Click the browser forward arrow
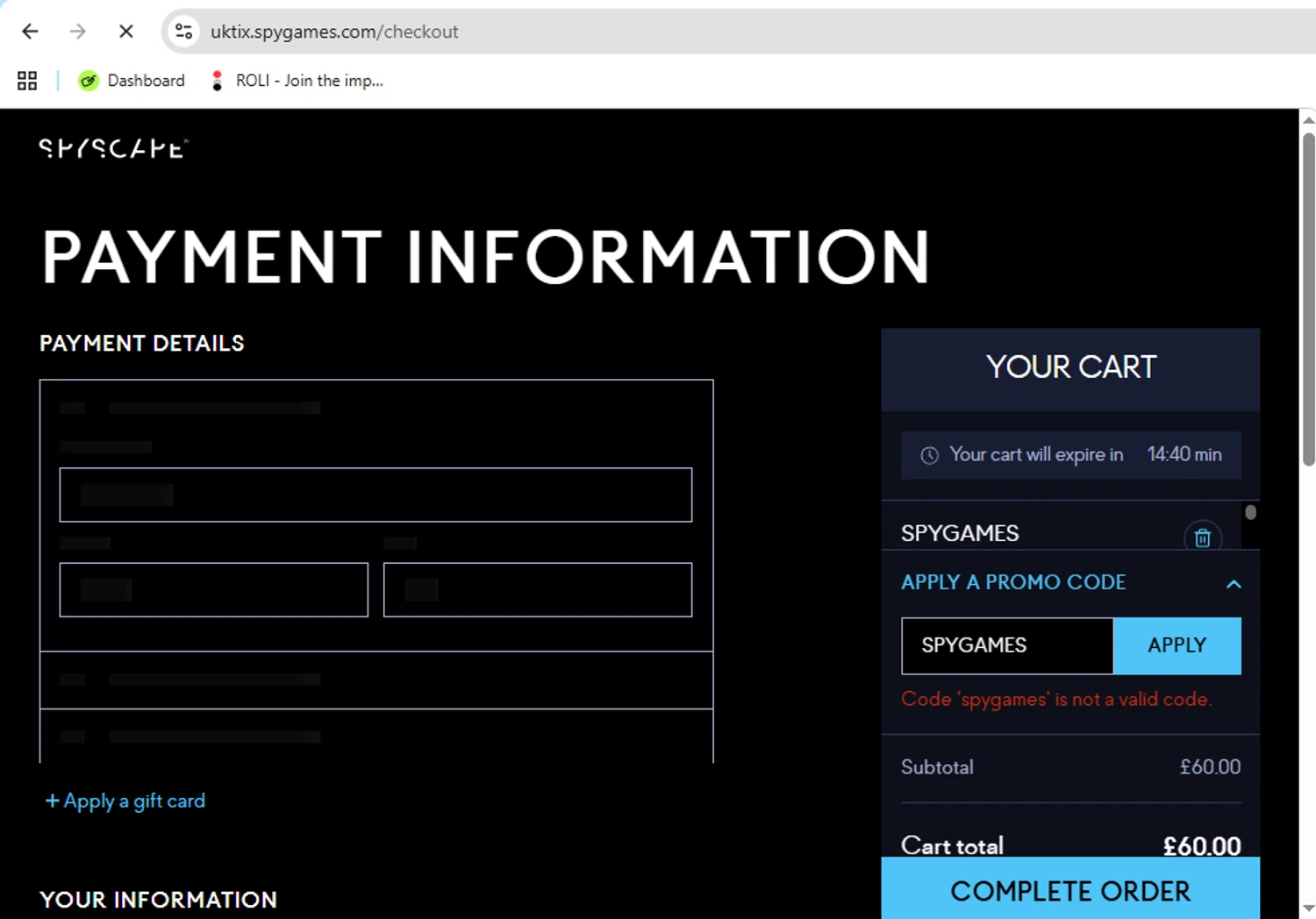This screenshot has width=1316, height=919. click(78, 32)
